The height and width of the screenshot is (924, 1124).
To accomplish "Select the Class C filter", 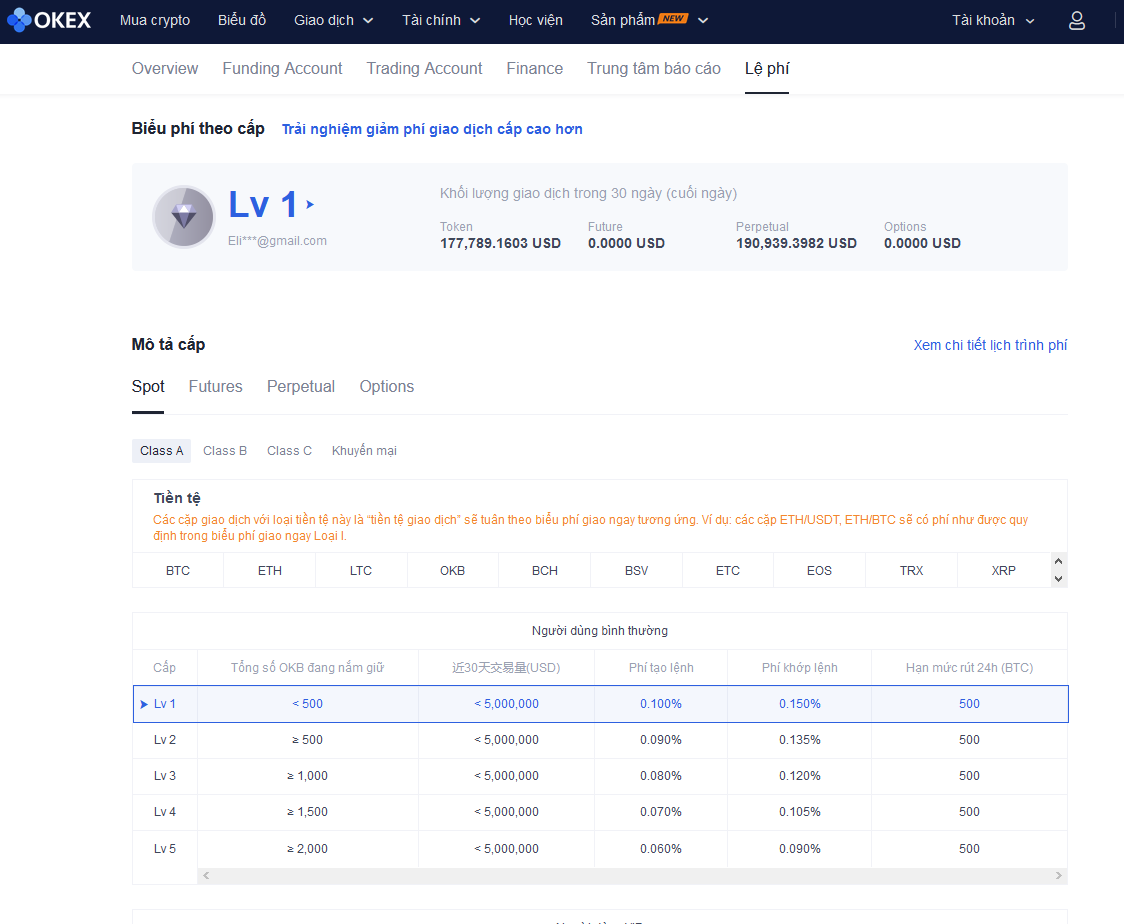I will coord(289,451).
